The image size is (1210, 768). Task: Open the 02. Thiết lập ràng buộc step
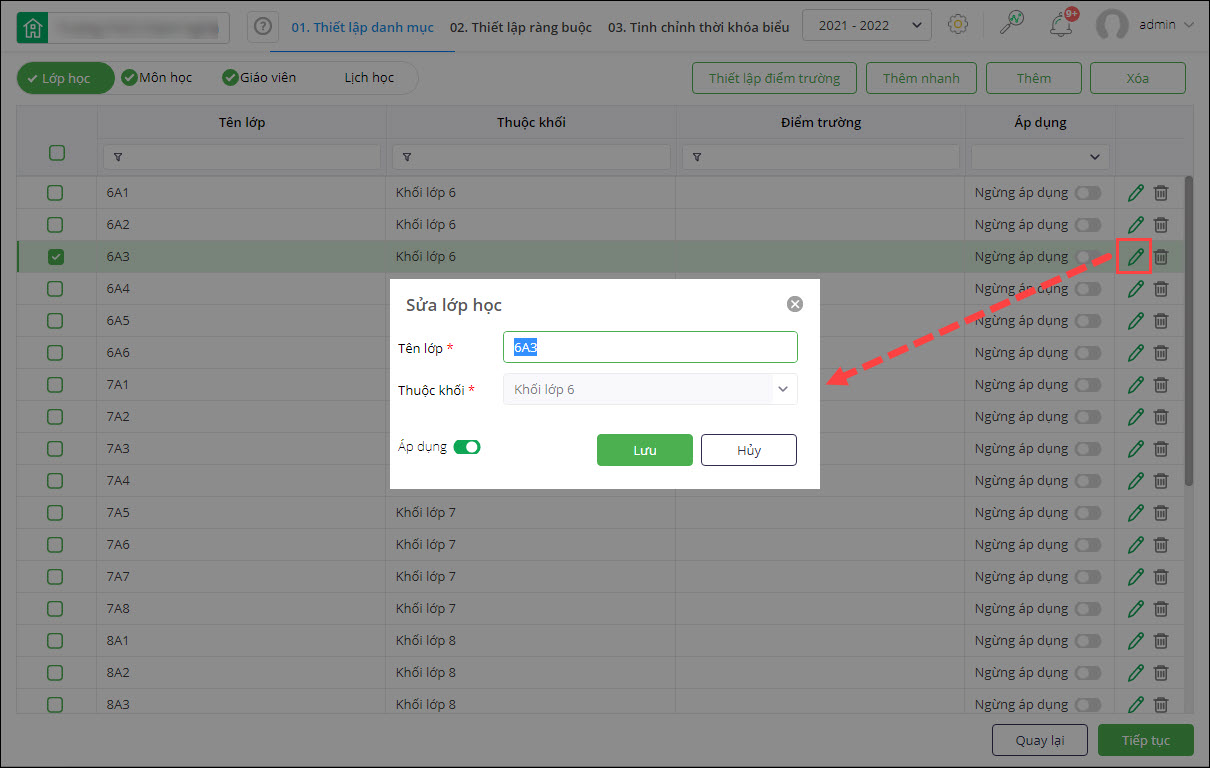(x=520, y=27)
